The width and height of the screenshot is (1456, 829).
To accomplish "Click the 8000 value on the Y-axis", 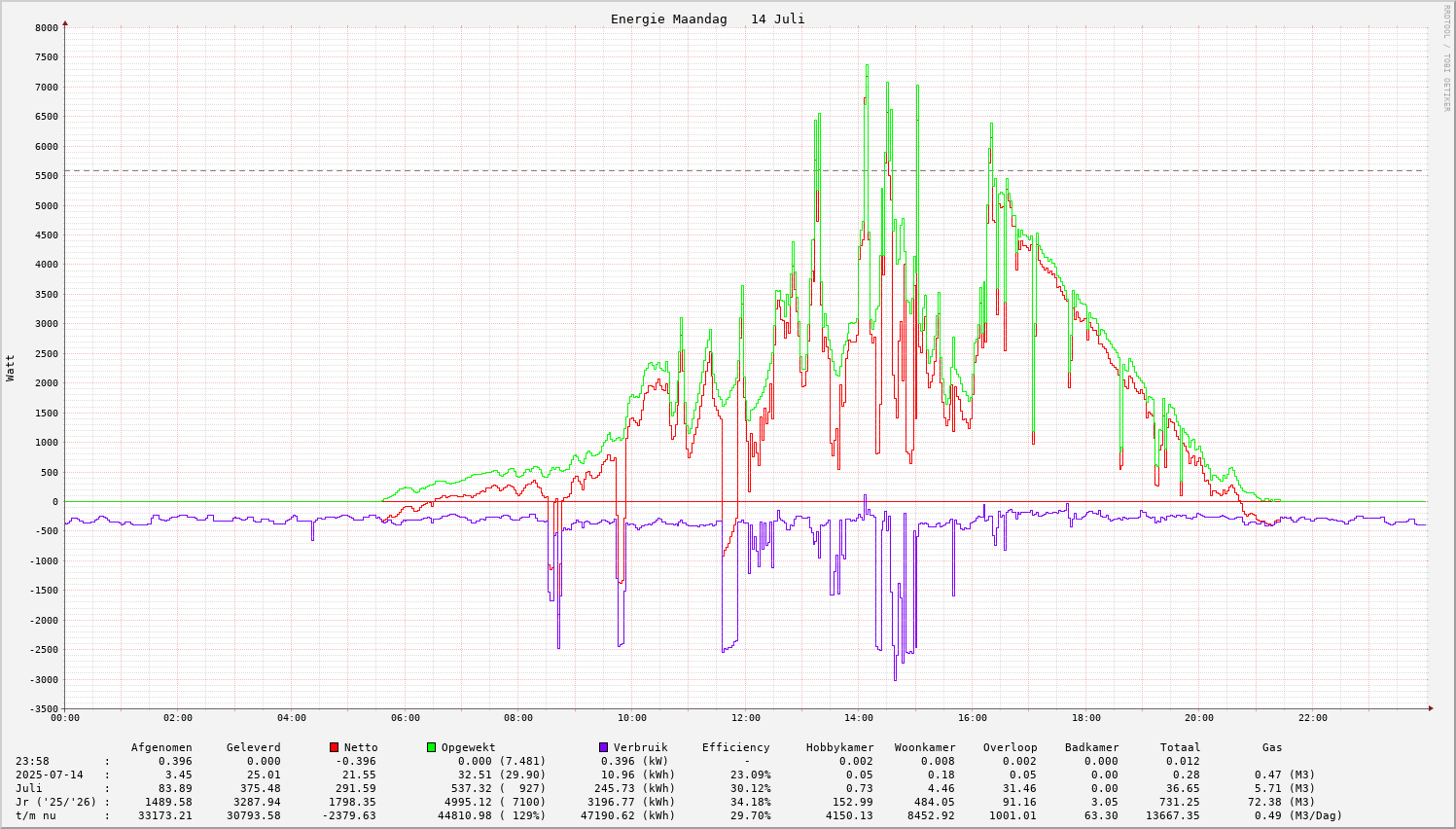I will click(47, 28).
